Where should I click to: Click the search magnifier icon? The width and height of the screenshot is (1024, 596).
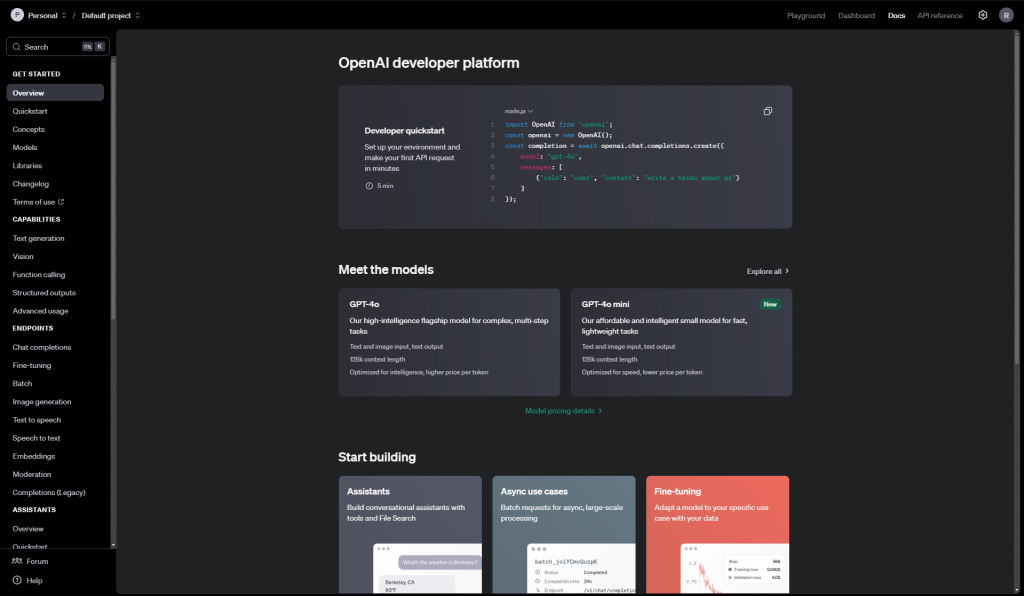point(16,47)
